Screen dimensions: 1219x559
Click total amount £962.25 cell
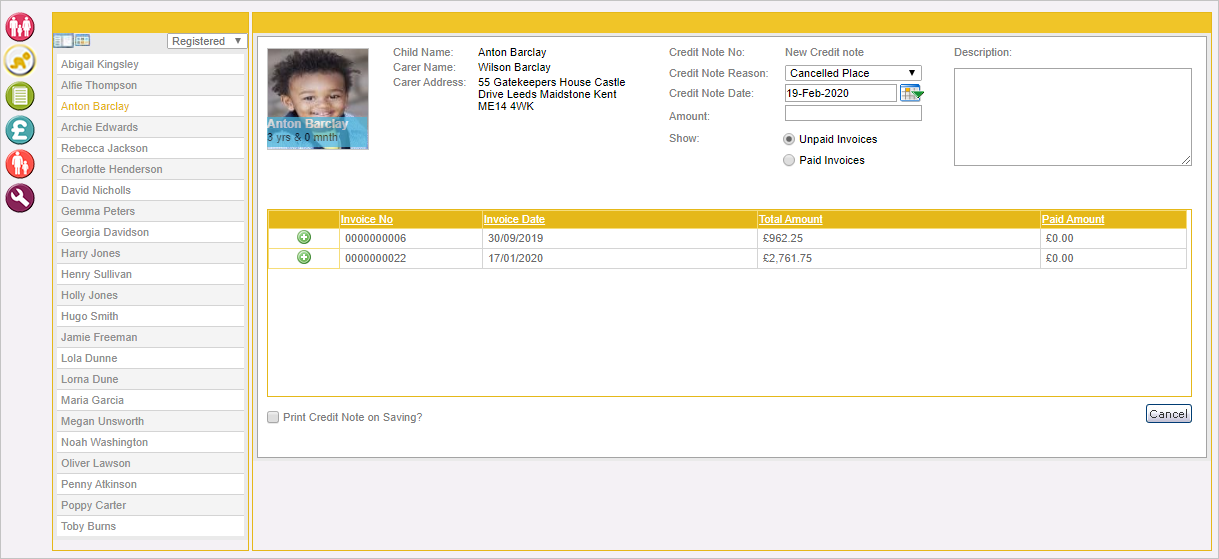tap(898, 238)
